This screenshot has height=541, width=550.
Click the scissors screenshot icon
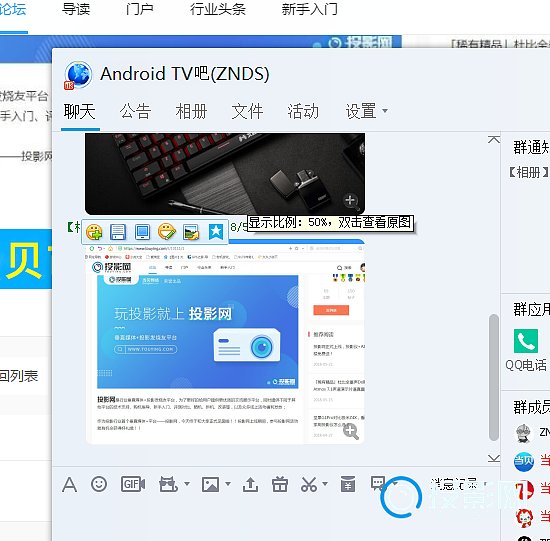coord(309,485)
